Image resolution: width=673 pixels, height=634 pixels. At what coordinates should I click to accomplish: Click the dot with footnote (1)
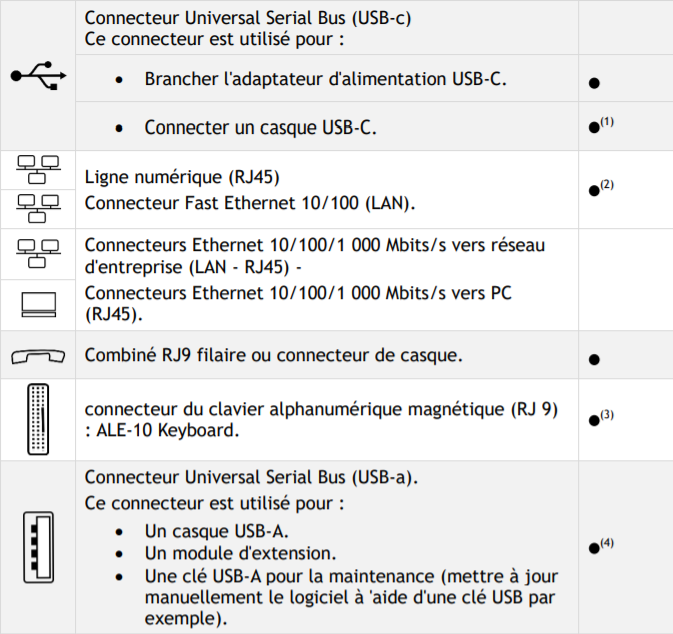[594, 127]
